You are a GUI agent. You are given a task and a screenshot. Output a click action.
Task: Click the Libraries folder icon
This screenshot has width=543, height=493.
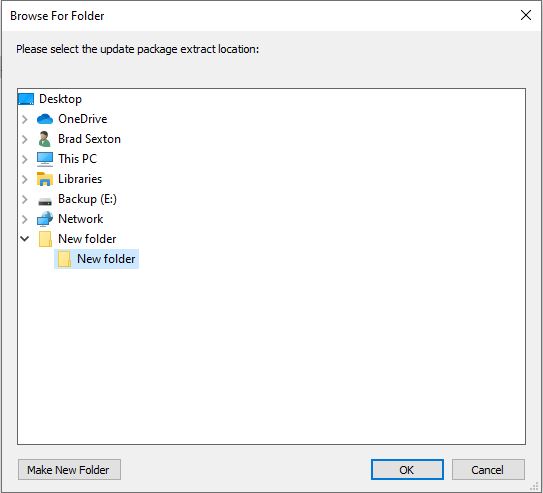click(45, 179)
